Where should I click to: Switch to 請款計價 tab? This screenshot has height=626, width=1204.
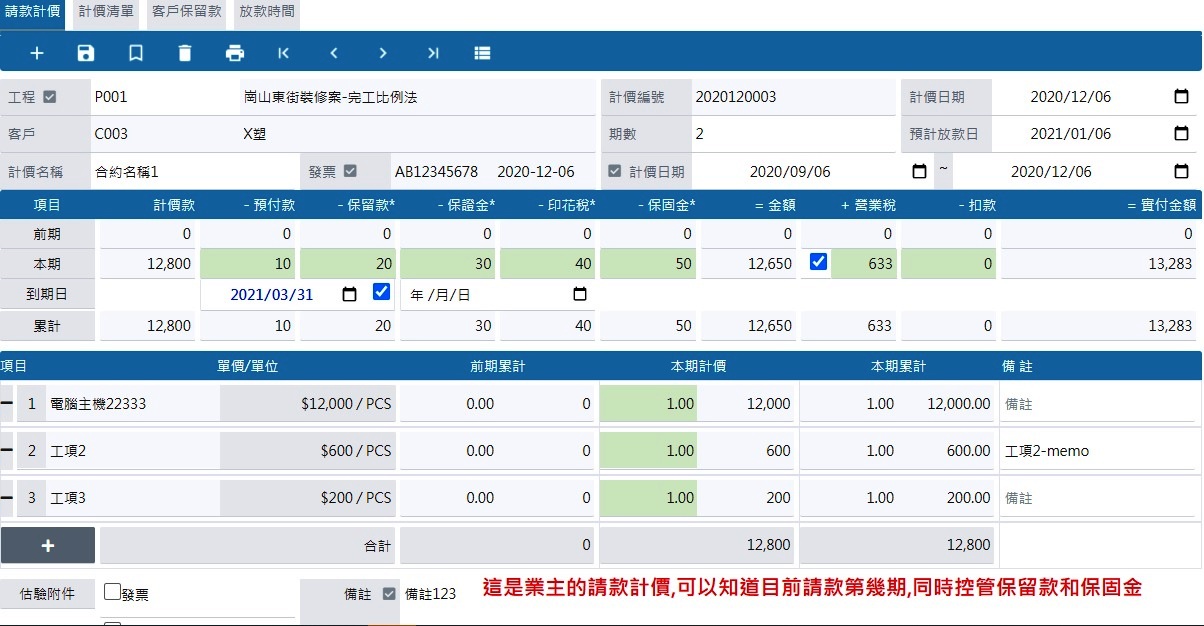tap(33, 12)
